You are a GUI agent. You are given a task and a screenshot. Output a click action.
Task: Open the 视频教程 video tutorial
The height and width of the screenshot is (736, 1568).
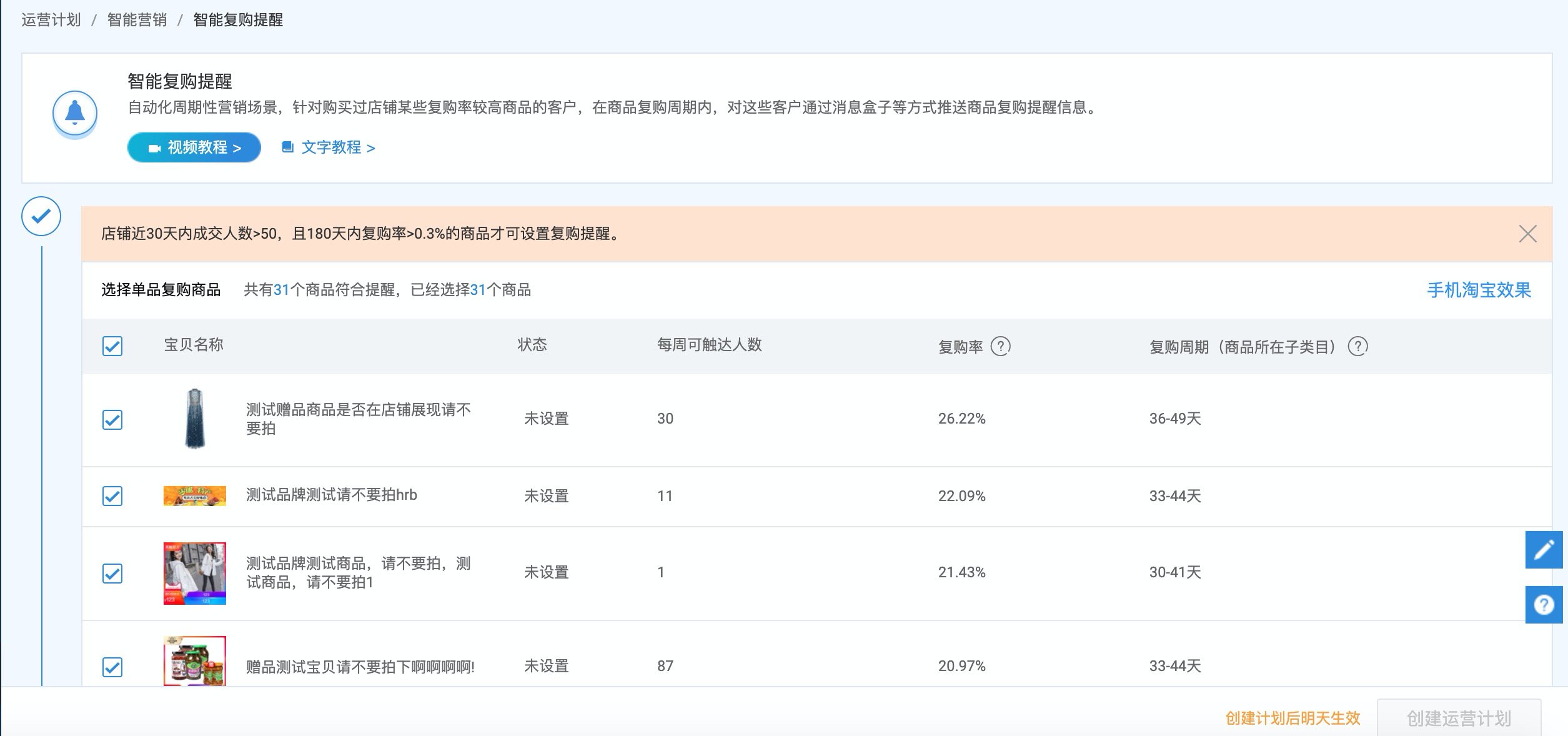click(194, 147)
